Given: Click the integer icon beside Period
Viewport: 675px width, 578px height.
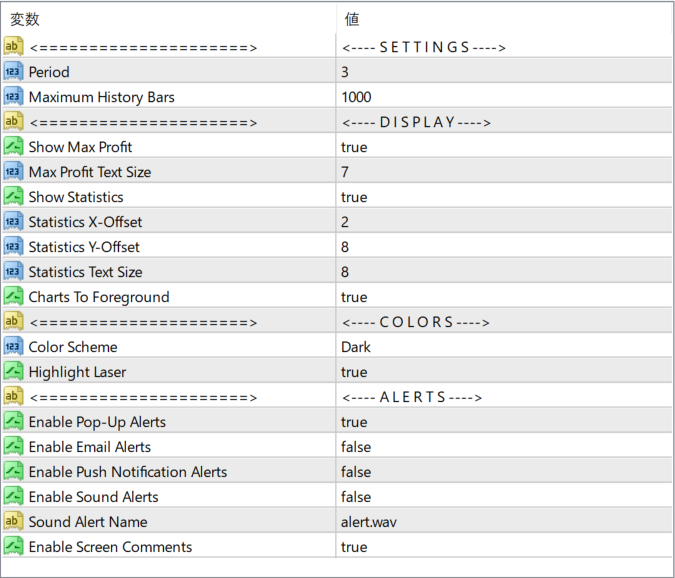Looking at the screenshot, I should [x=13, y=72].
